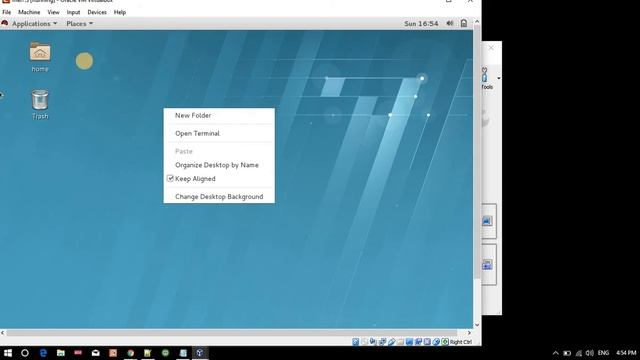Image resolution: width=640 pixels, height=360 pixels.
Task: Click network indicator in VirtualBox status bar
Action: coord(382,342)
